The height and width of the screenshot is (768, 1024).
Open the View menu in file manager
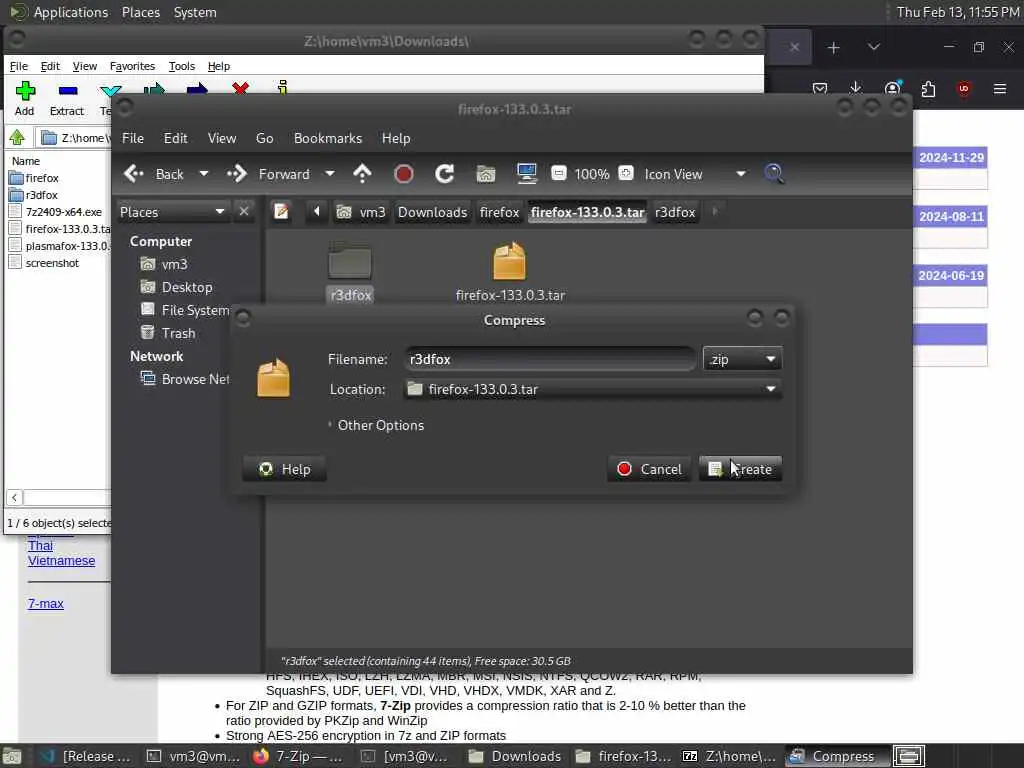coord(222,138)
